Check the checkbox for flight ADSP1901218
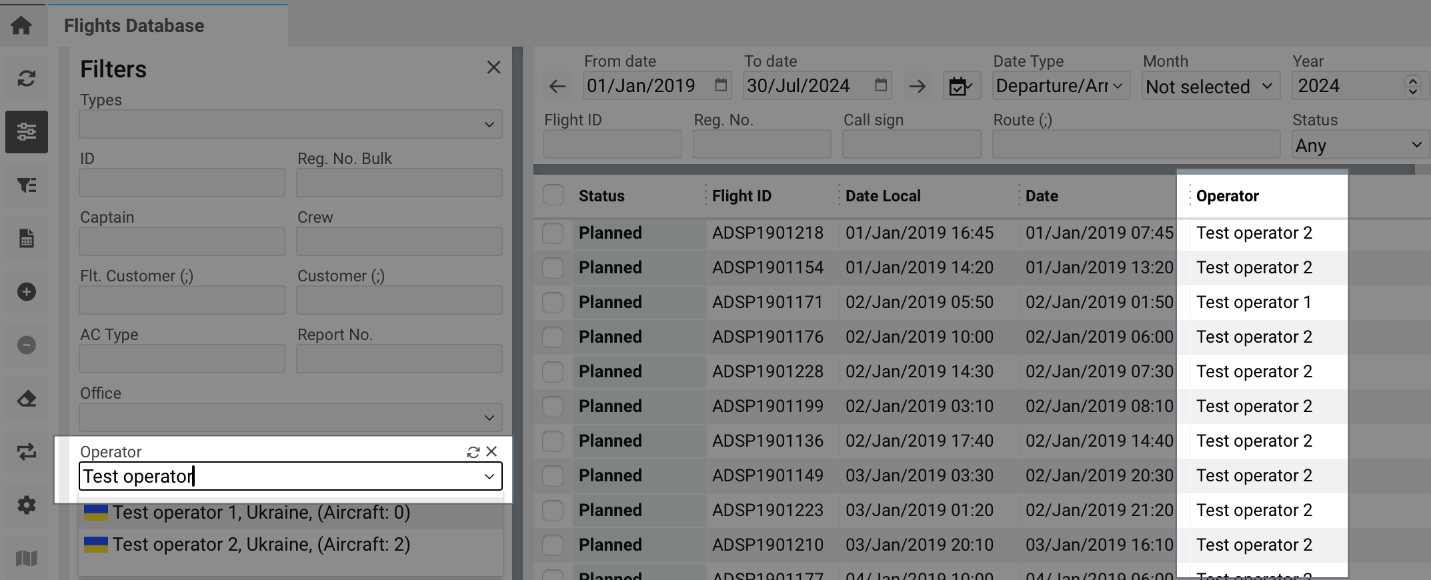 pos(553,232)
